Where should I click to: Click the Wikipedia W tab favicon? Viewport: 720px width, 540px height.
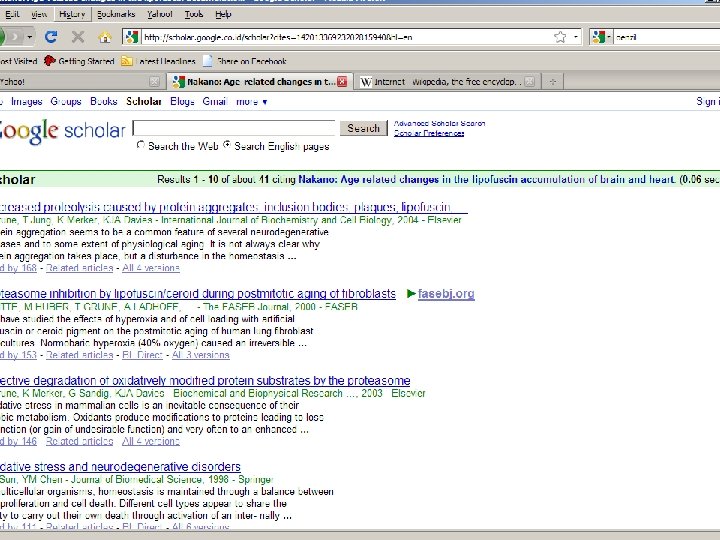coord(366,82)
